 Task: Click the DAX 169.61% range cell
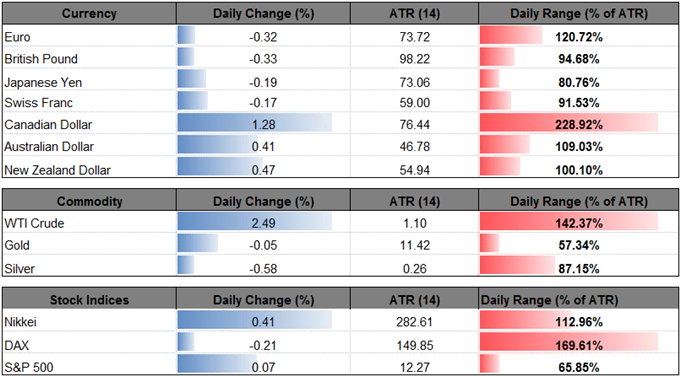tap(578, 346)
